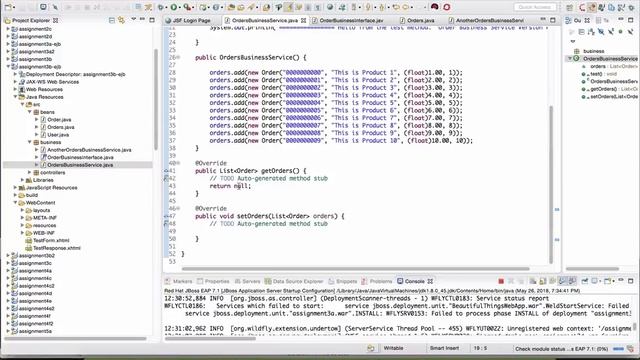This screenshot has width=640, height=360.
Task: Toggle Hide Non-Public Members in Outline
Action: pyautogui.click(x=620, y=31)
